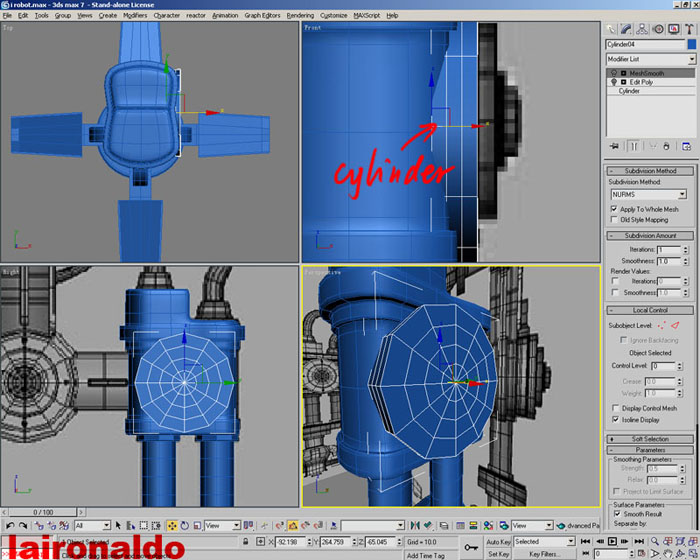Viewport: 700px width, 560px height.
Task: Enable Display Control Mesh checkbox
Action: click(x=614, y=408)
